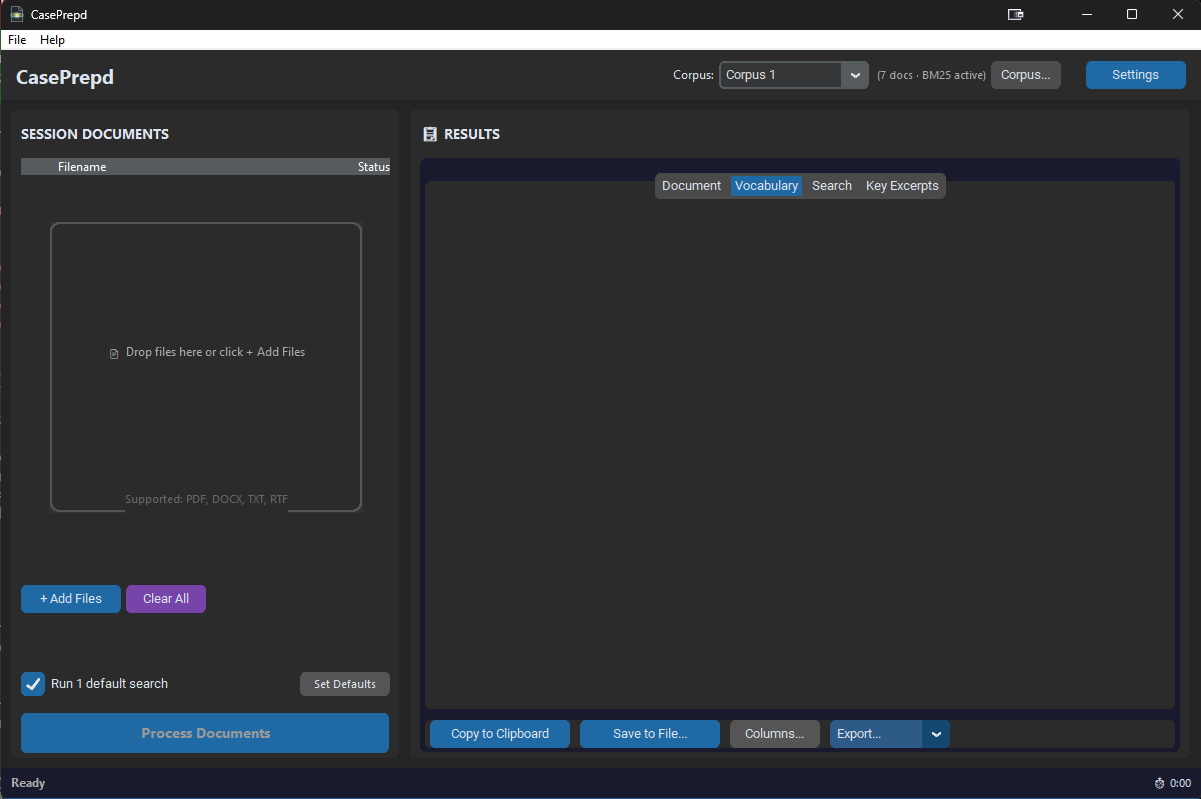1201x799 pixels.
Task: Click the compact view icon in title bar
Action: (x=1014, y=14)
